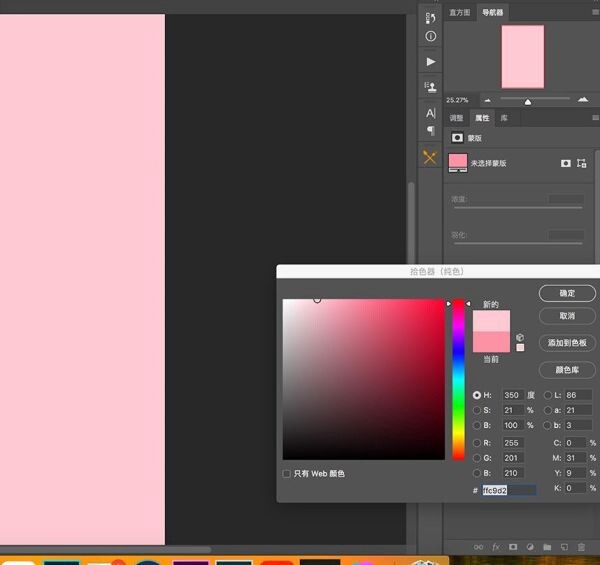Click the 取消 button

[x=567, y=316]
